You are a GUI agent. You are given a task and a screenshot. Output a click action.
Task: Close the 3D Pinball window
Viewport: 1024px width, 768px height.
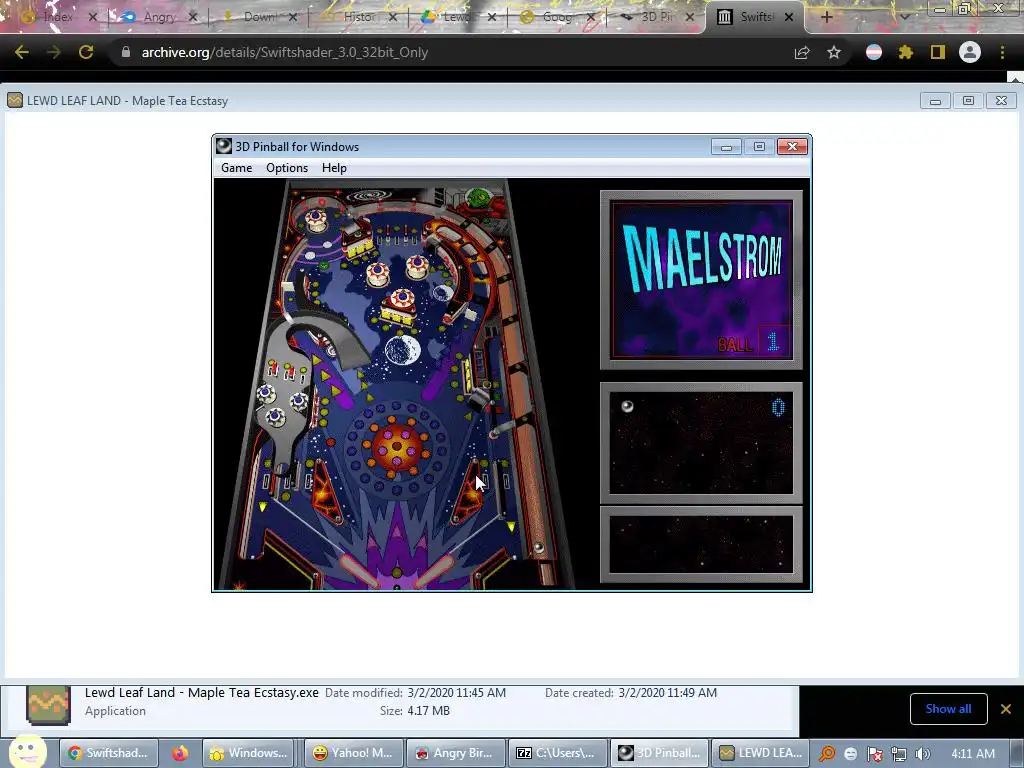tap(793, 147)
